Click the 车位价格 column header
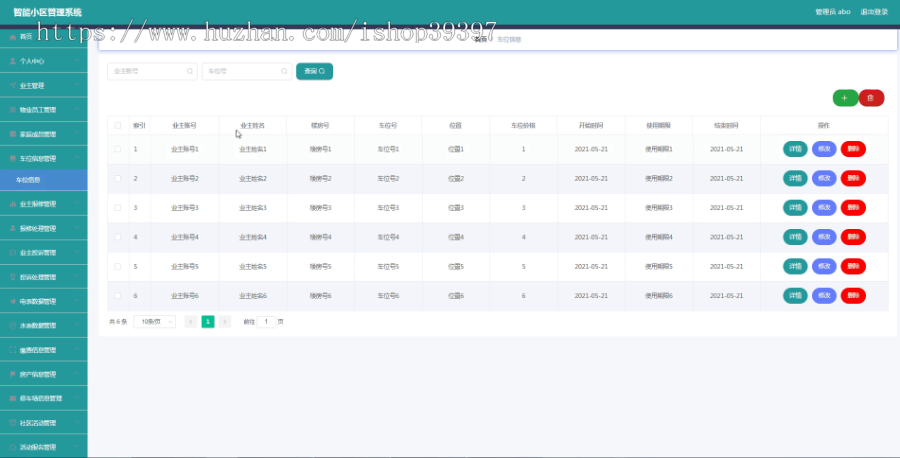 coord(523,126)
